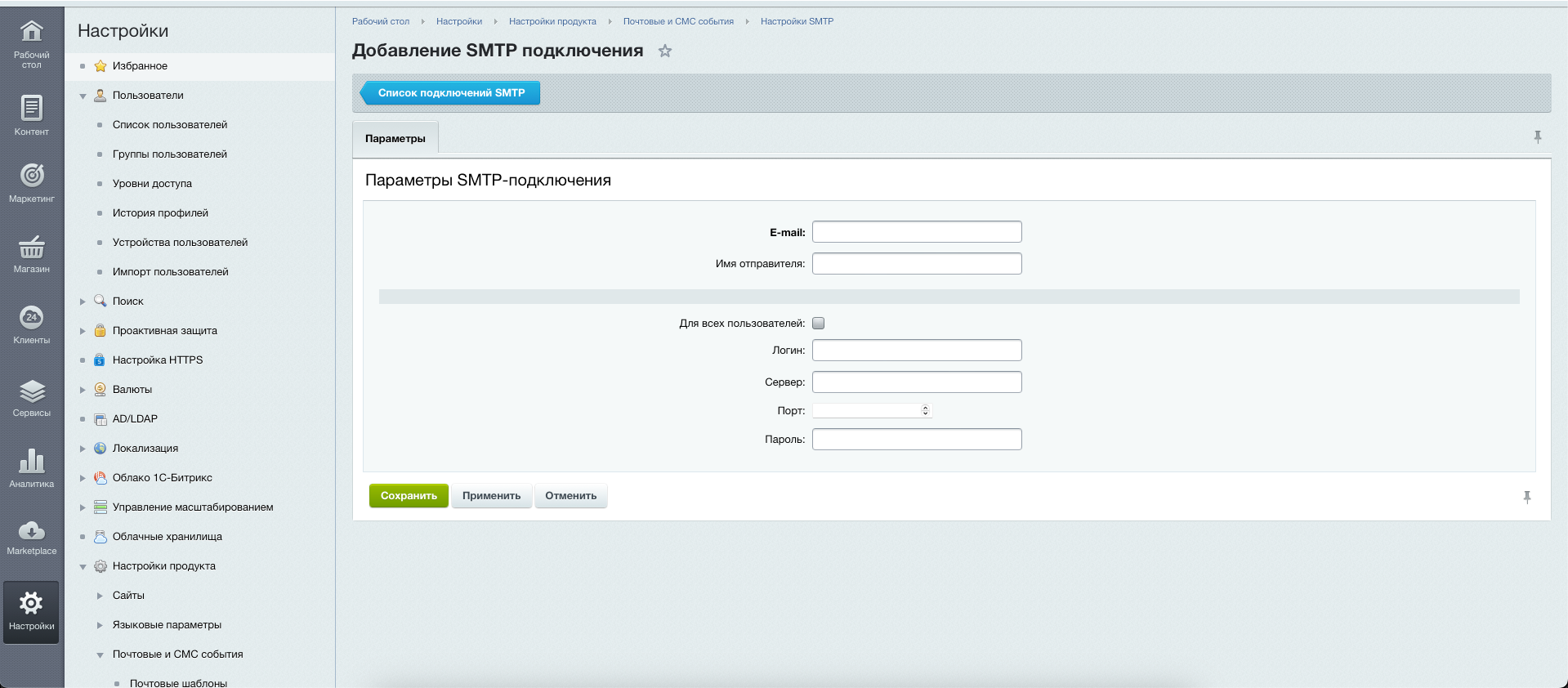The height and width of the screenshot is (688, 1568).
Task: Click the Облачные хранилища icon
Action: (x=101, y=537)
